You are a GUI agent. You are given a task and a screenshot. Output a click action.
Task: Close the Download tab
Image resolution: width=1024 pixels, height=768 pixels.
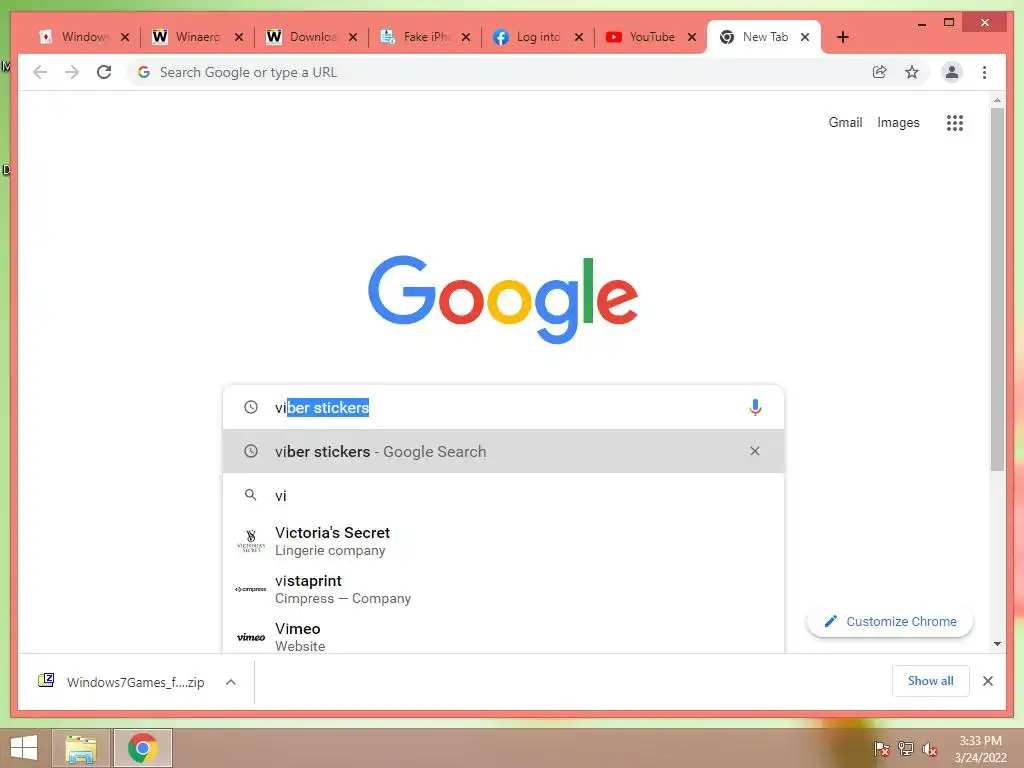353,37
